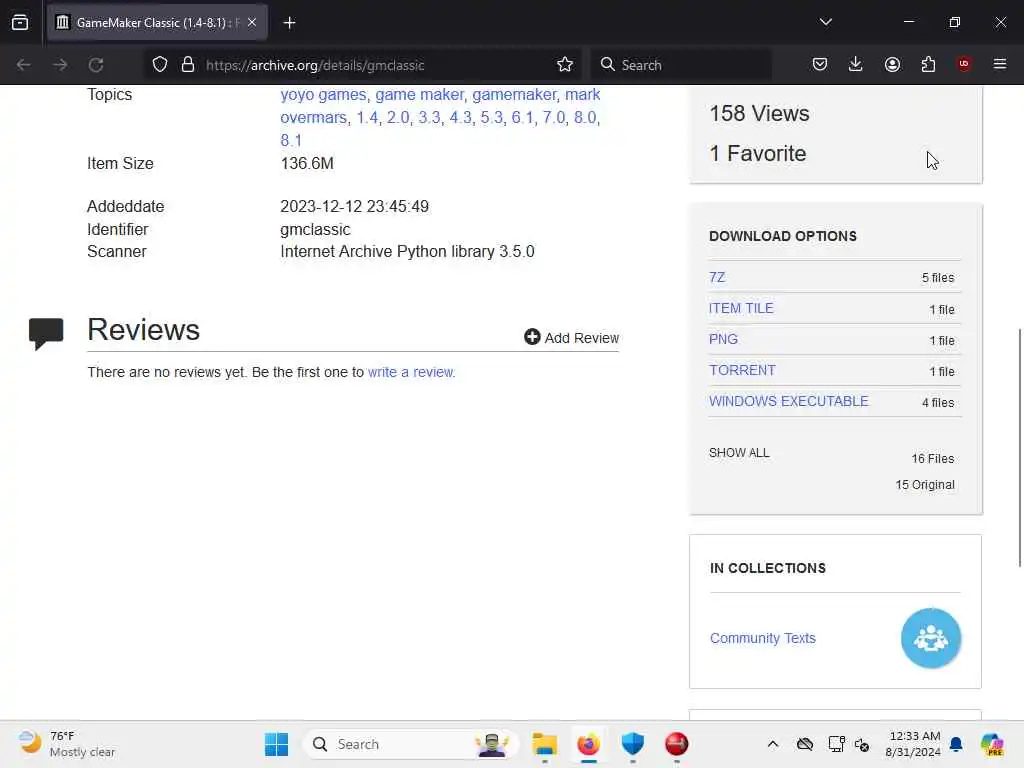Open the 'game maker' topic link
Image resolution: width=1024 pixels, height=768 pixels.
pos(419,95)
